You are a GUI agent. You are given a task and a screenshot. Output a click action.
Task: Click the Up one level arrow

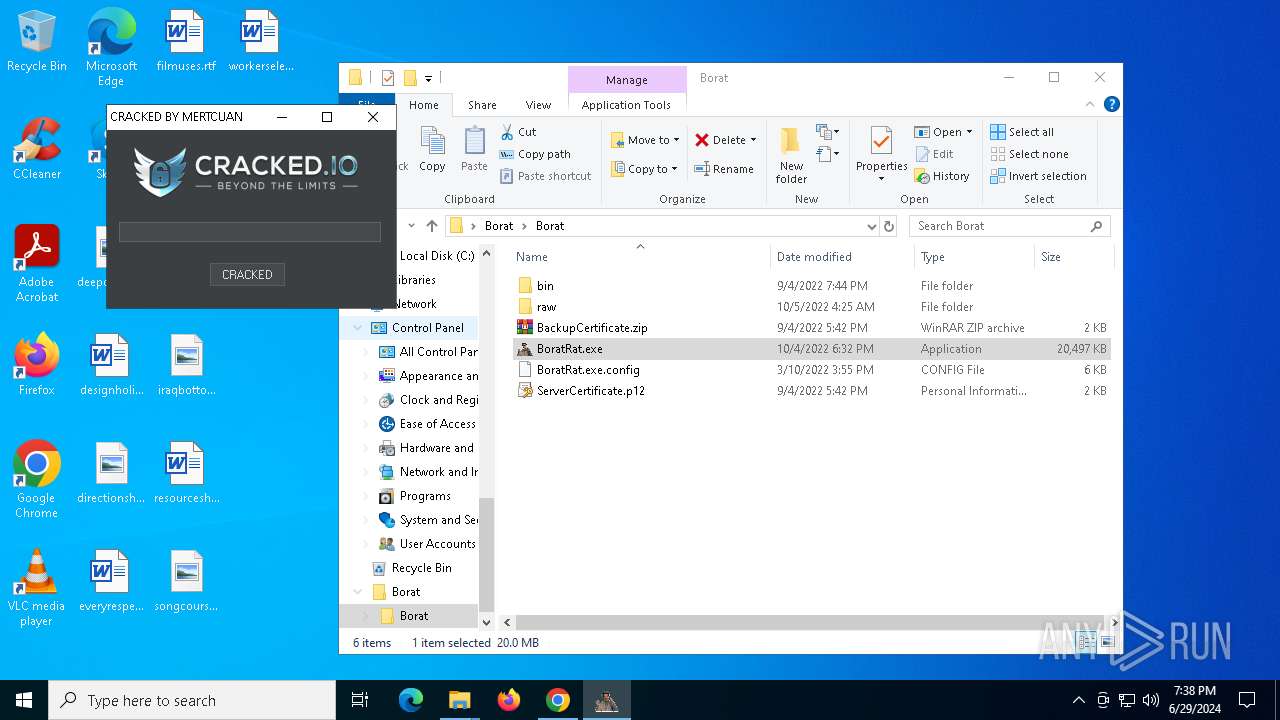point(432,226)
